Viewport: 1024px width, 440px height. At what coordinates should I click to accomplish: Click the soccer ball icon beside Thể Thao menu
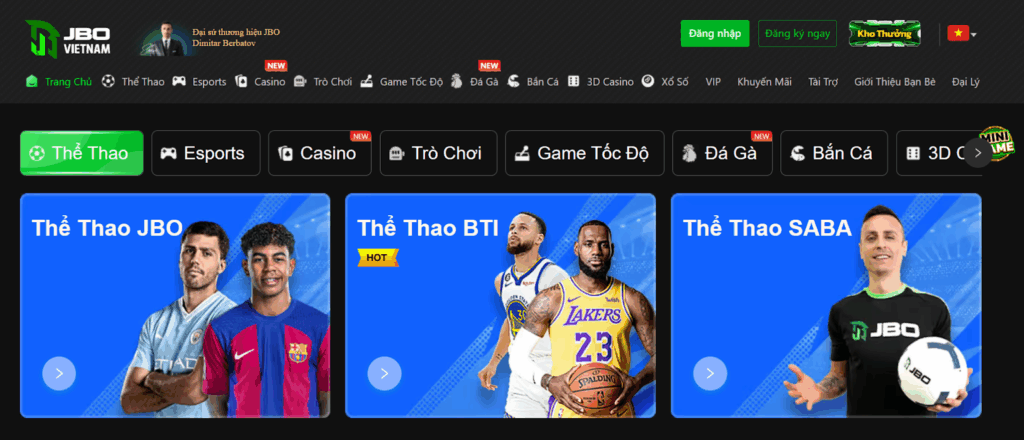point(108,82)
